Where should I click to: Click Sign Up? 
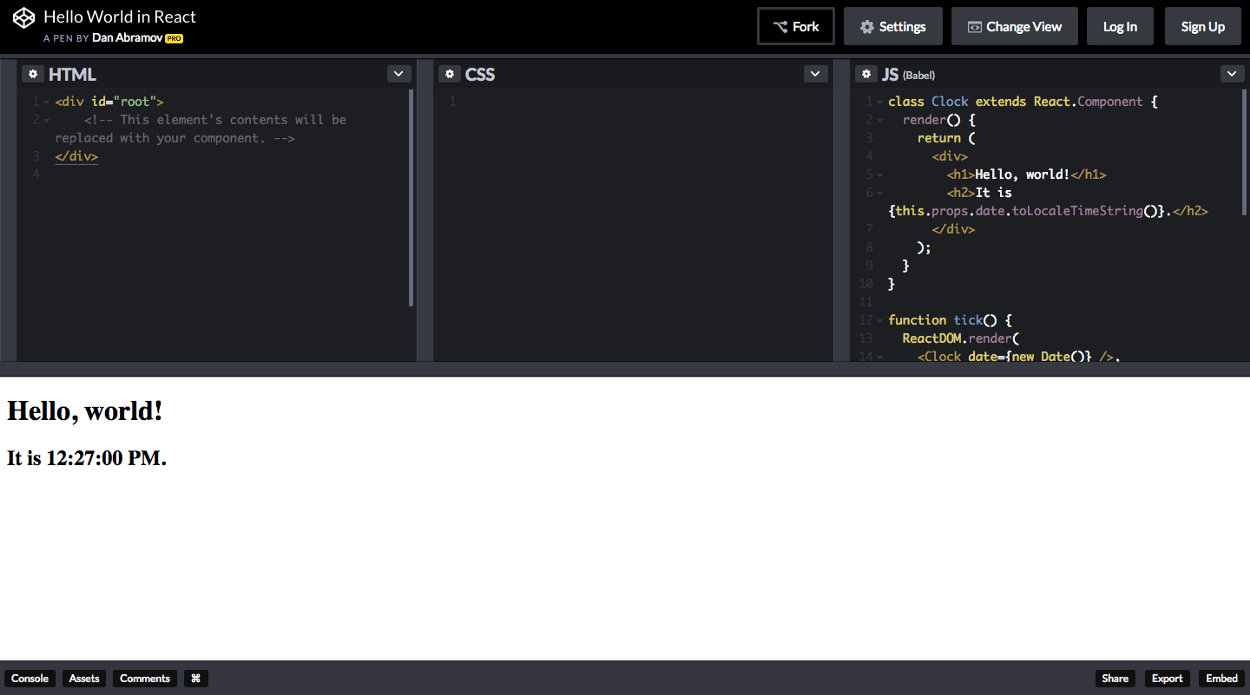1202,27
